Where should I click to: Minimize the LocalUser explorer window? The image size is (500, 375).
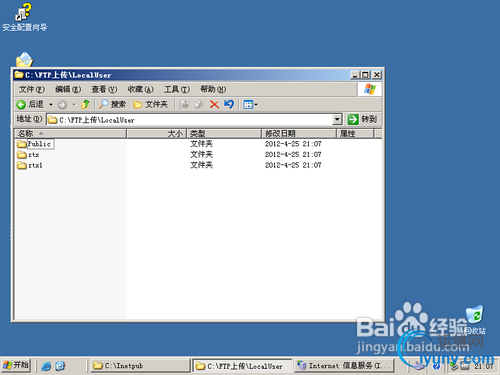(355, 75)
